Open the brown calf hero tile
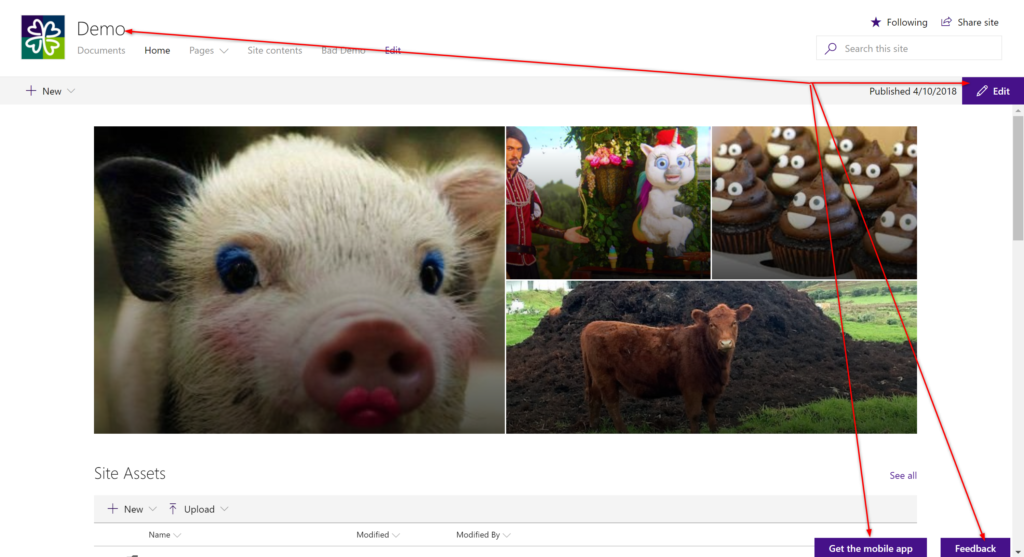1024x557 pixels. pyautogui.click(x=711, y=357)
